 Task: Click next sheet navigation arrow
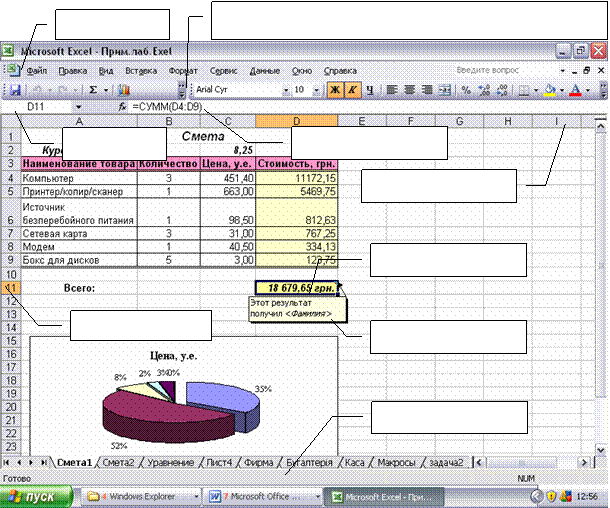31,462
